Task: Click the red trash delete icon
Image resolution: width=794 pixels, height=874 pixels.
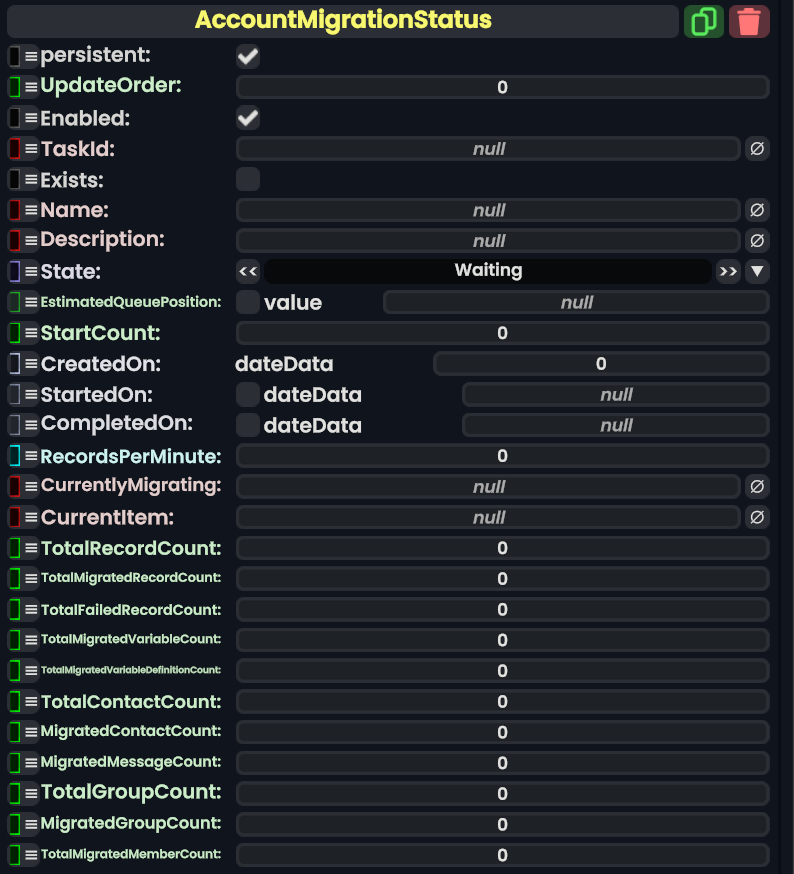Action: pyautogui.click(x=749, y=21)
